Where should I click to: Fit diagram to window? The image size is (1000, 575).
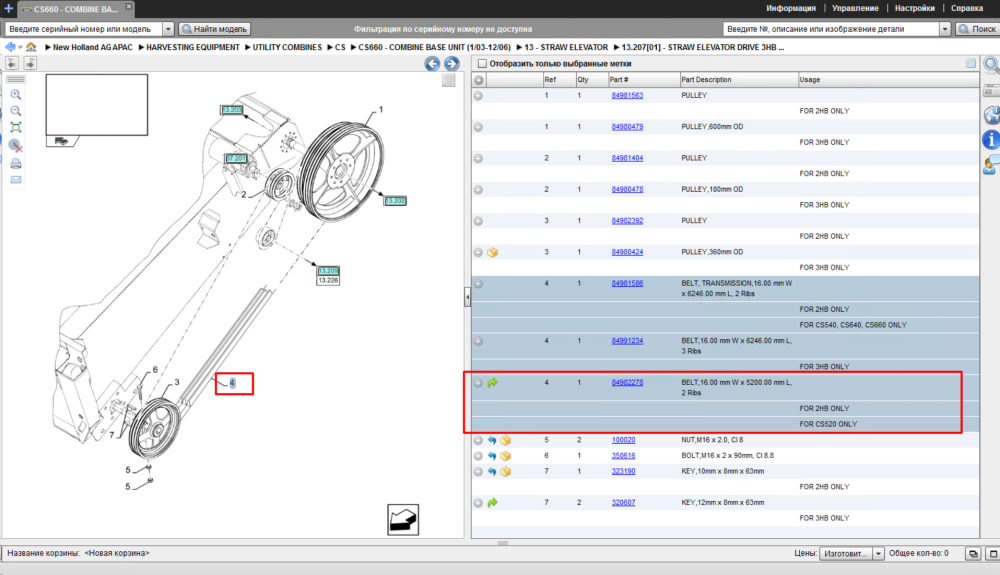(16, 127)
